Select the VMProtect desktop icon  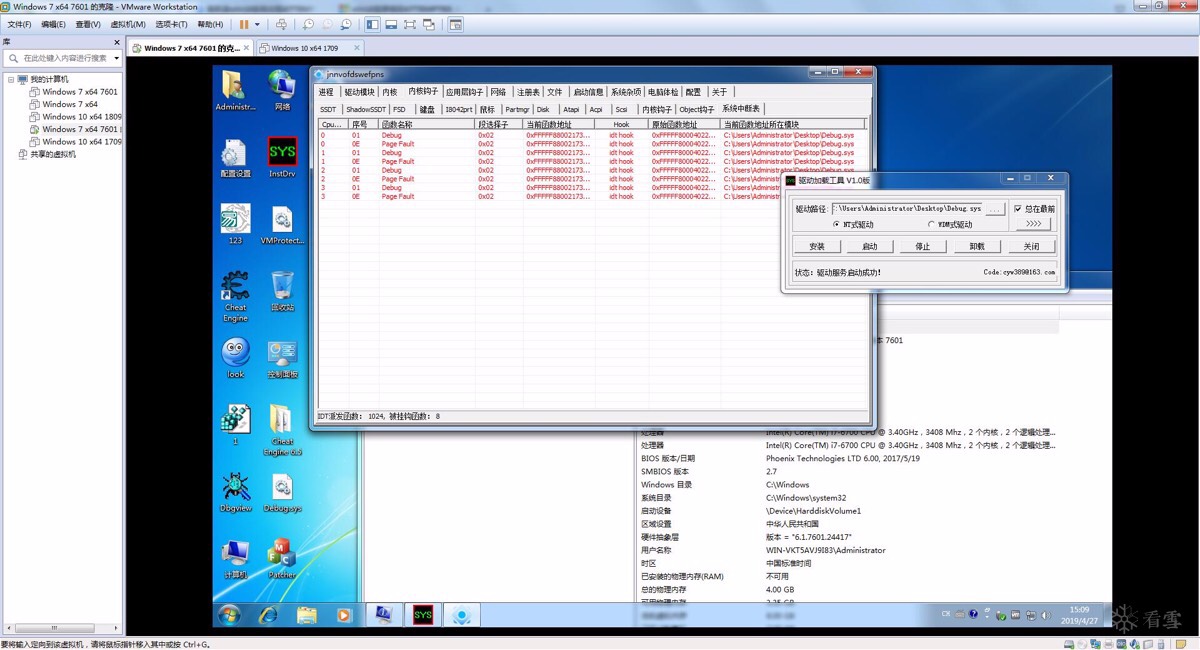[x=282, y=225]
